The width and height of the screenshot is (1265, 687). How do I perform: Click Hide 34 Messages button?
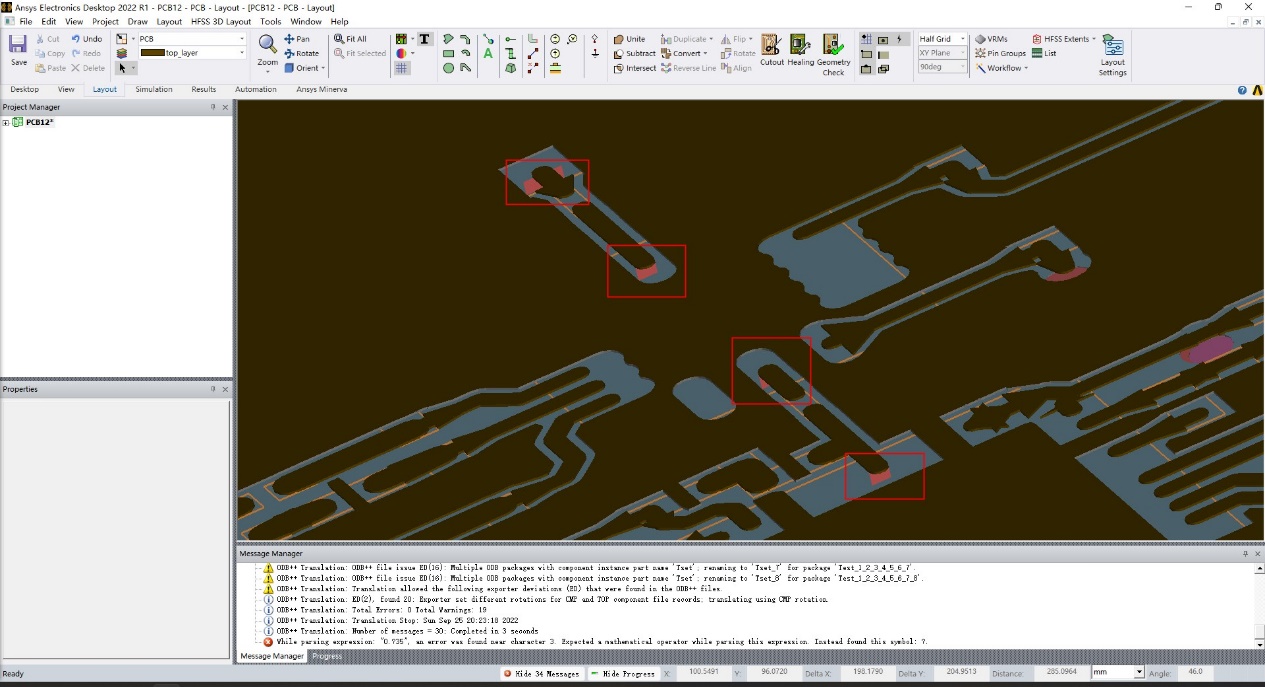click(541, 673)
